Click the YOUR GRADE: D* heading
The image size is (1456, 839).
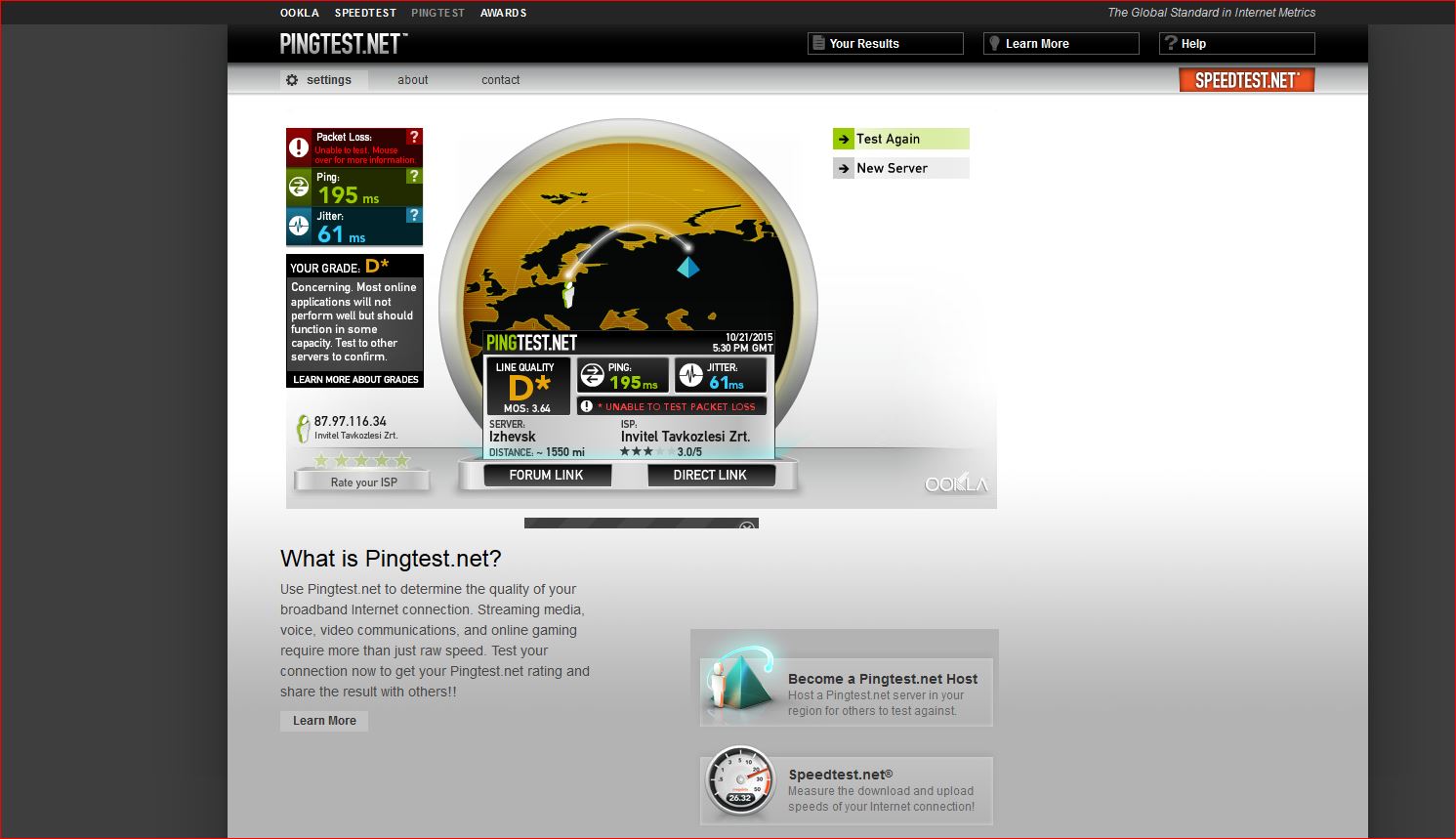(x=340, y=267)
